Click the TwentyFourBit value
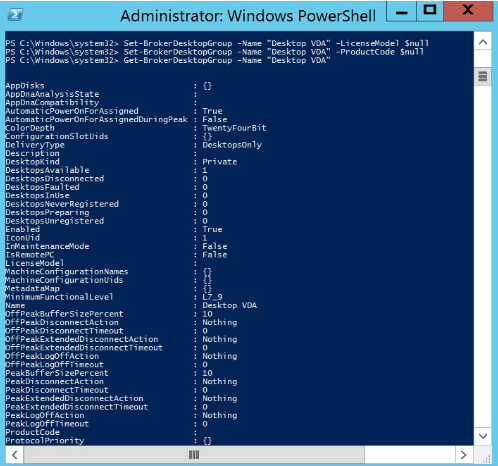 point(234,128)
